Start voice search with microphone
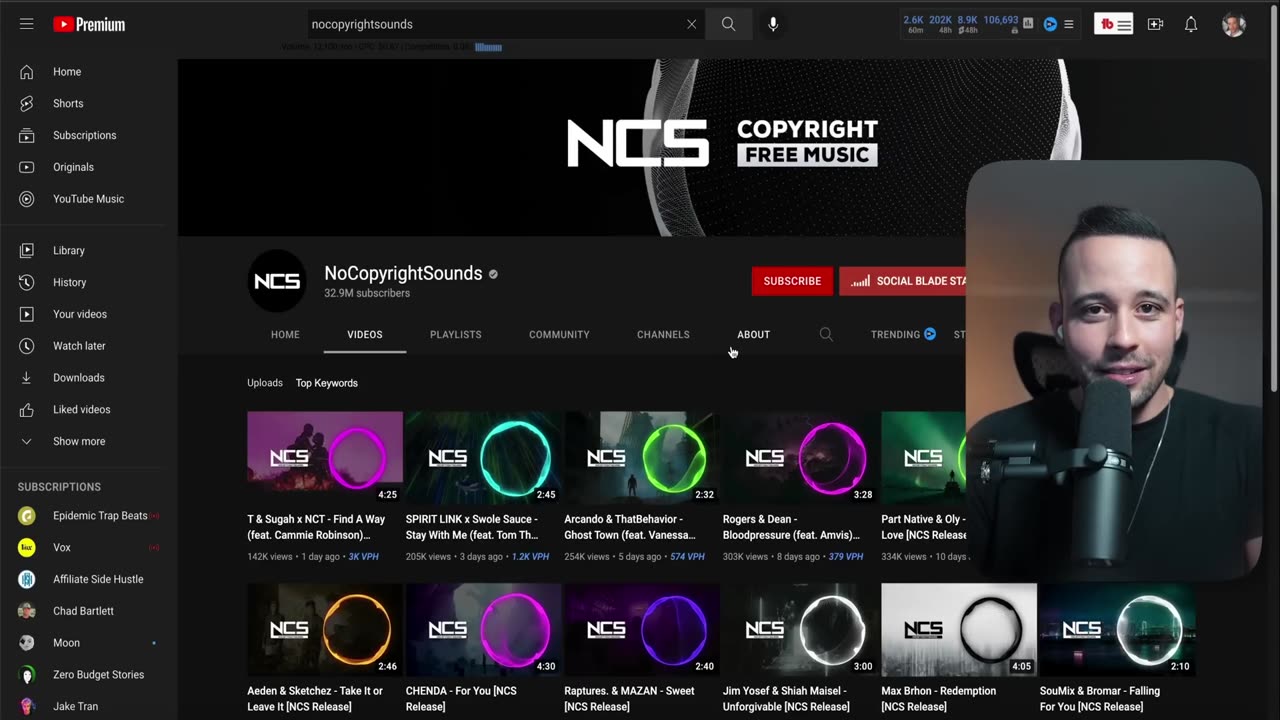Image resolution: width=1280 pixels, height=720 pixels. click(x=773, y=24)
